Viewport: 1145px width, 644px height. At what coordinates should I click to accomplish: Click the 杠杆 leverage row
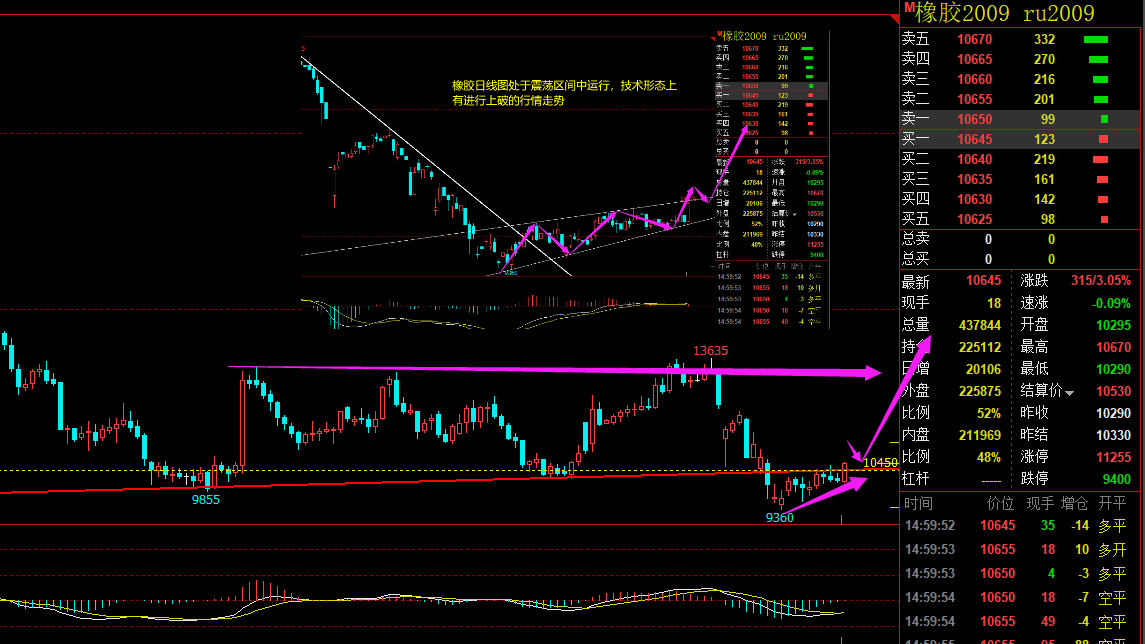tap(955, 479)
